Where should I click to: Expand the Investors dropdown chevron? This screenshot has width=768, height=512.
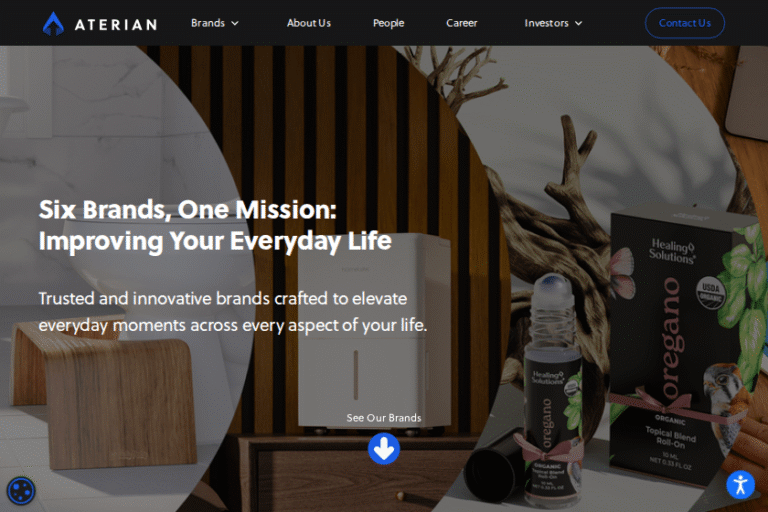click(578, 24)
